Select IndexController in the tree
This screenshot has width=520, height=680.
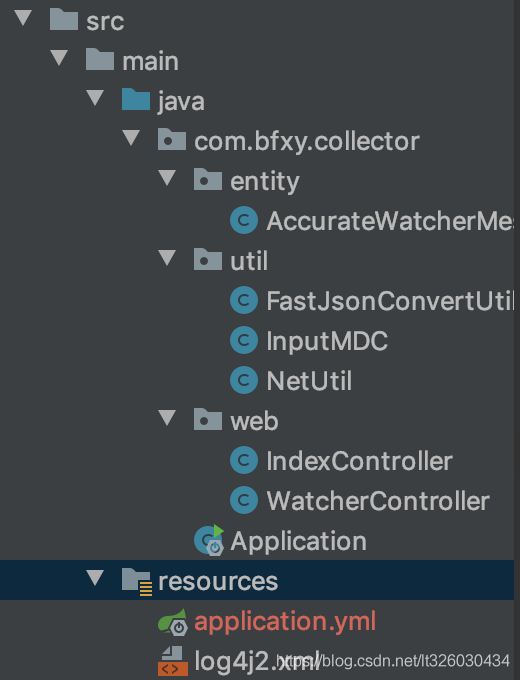pyautogui.click(x=359, y=461)
